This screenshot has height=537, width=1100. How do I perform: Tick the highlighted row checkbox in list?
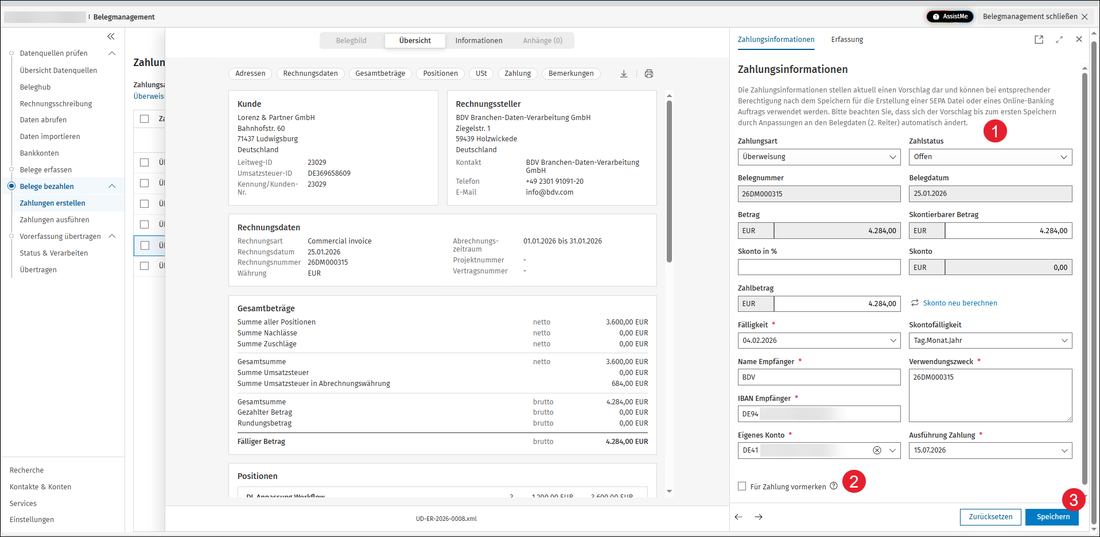(x=145, y=246)
